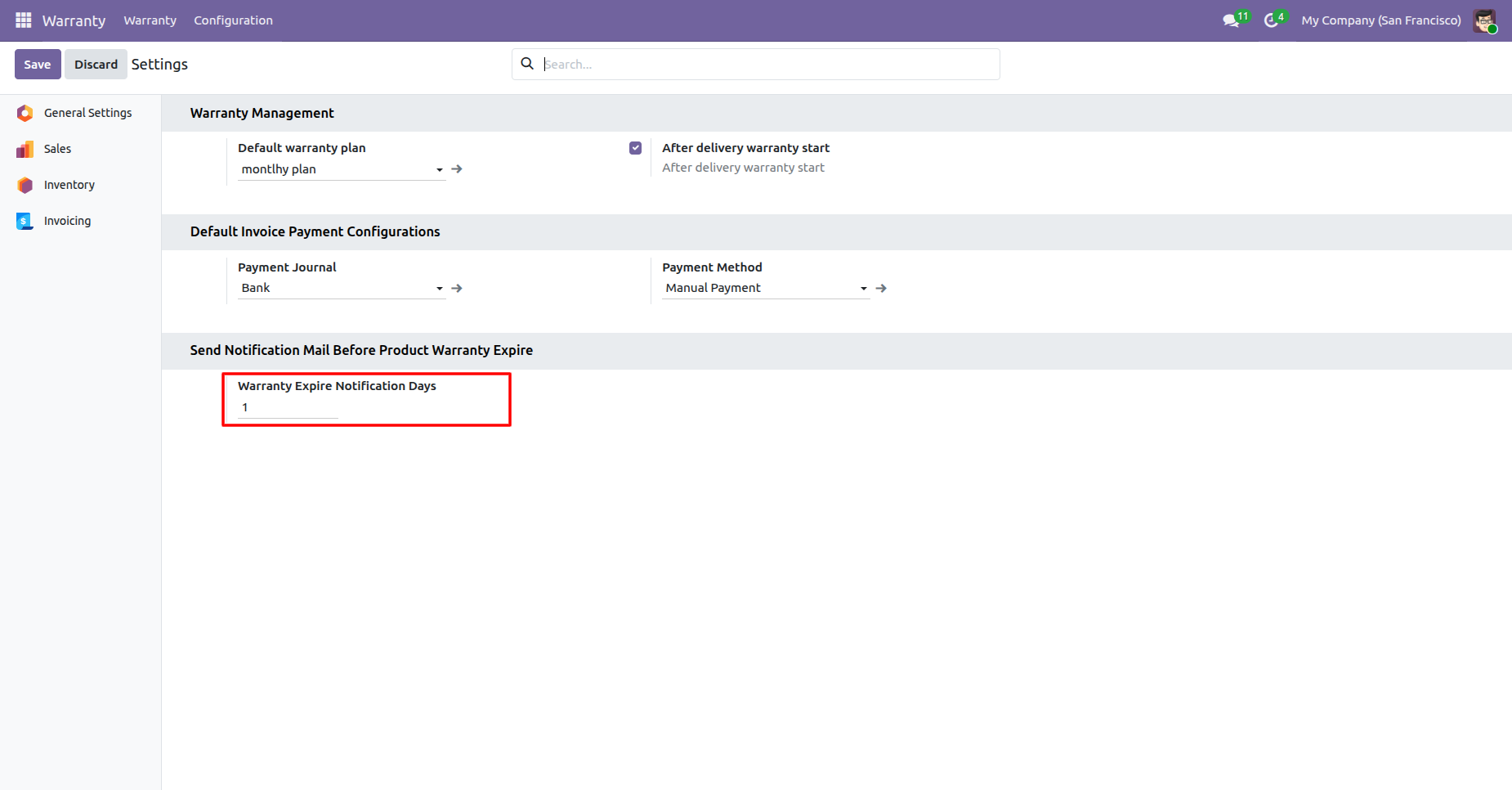Open the apps grid menu icon
The image size is (1512, 790).
[24, 20]
